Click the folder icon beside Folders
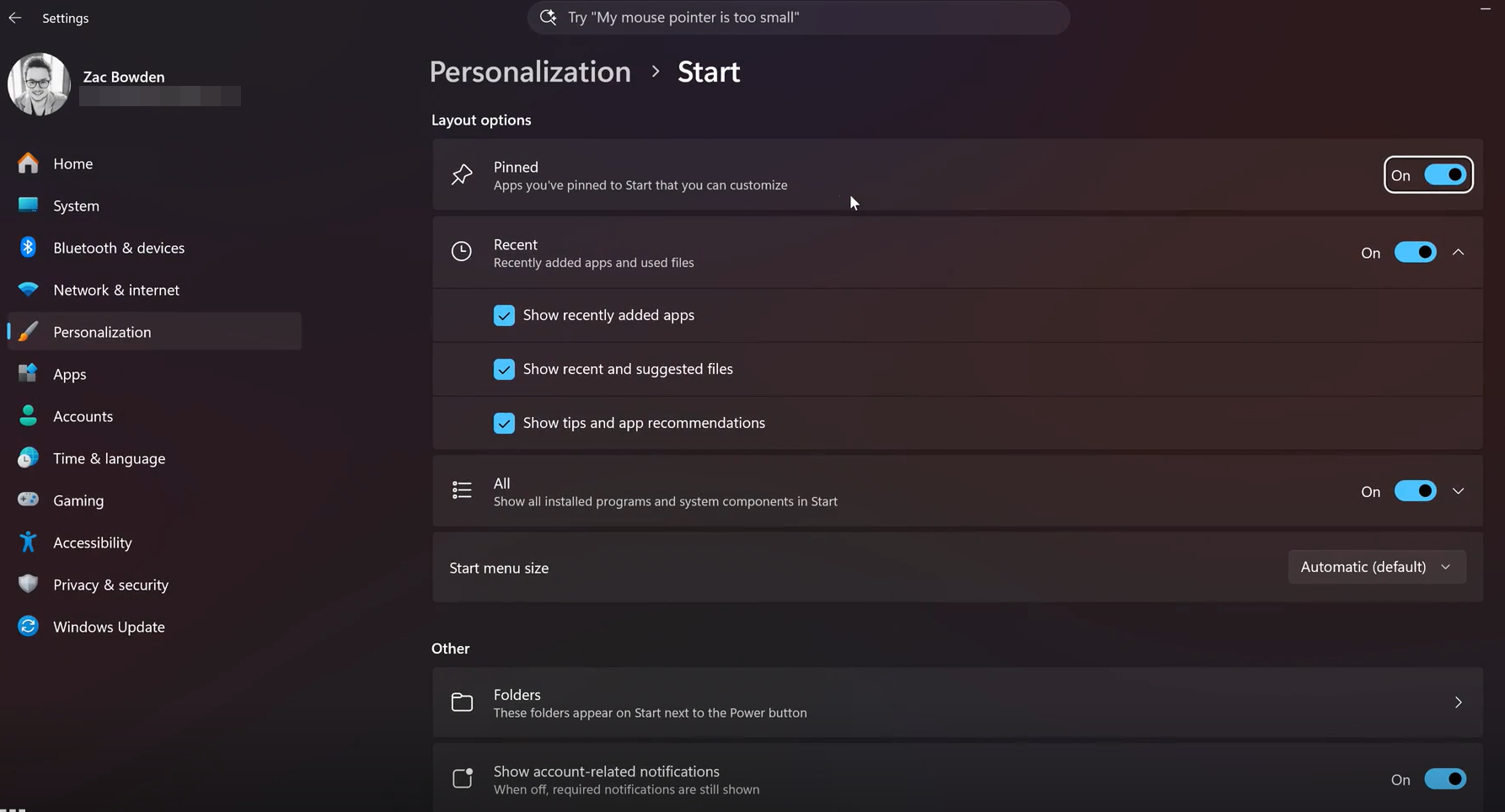The image size is (1505, 812). click(462, 702)
